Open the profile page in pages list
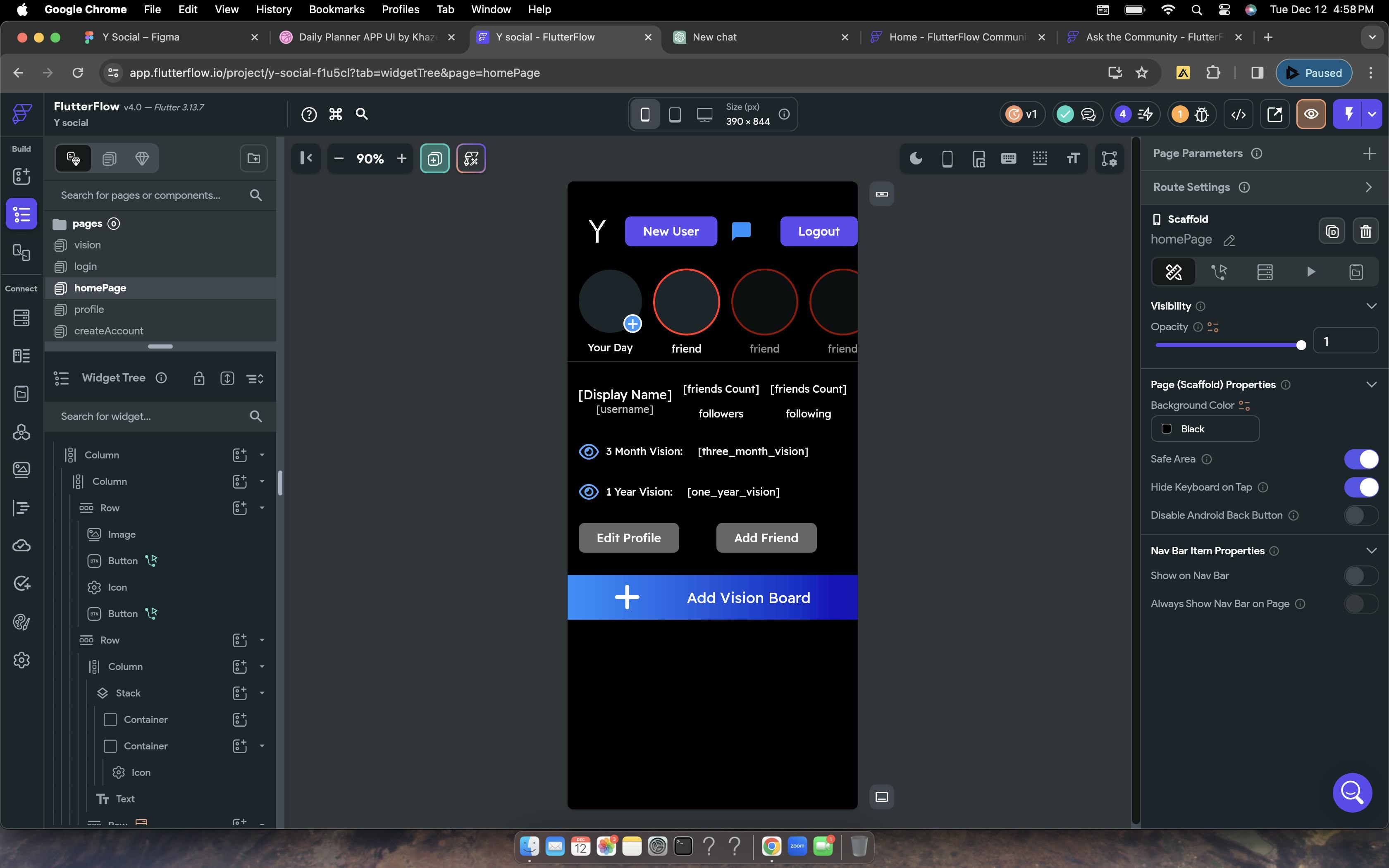Image resolution: width=1389 pixels, height=868 pixels. (89, 310)
